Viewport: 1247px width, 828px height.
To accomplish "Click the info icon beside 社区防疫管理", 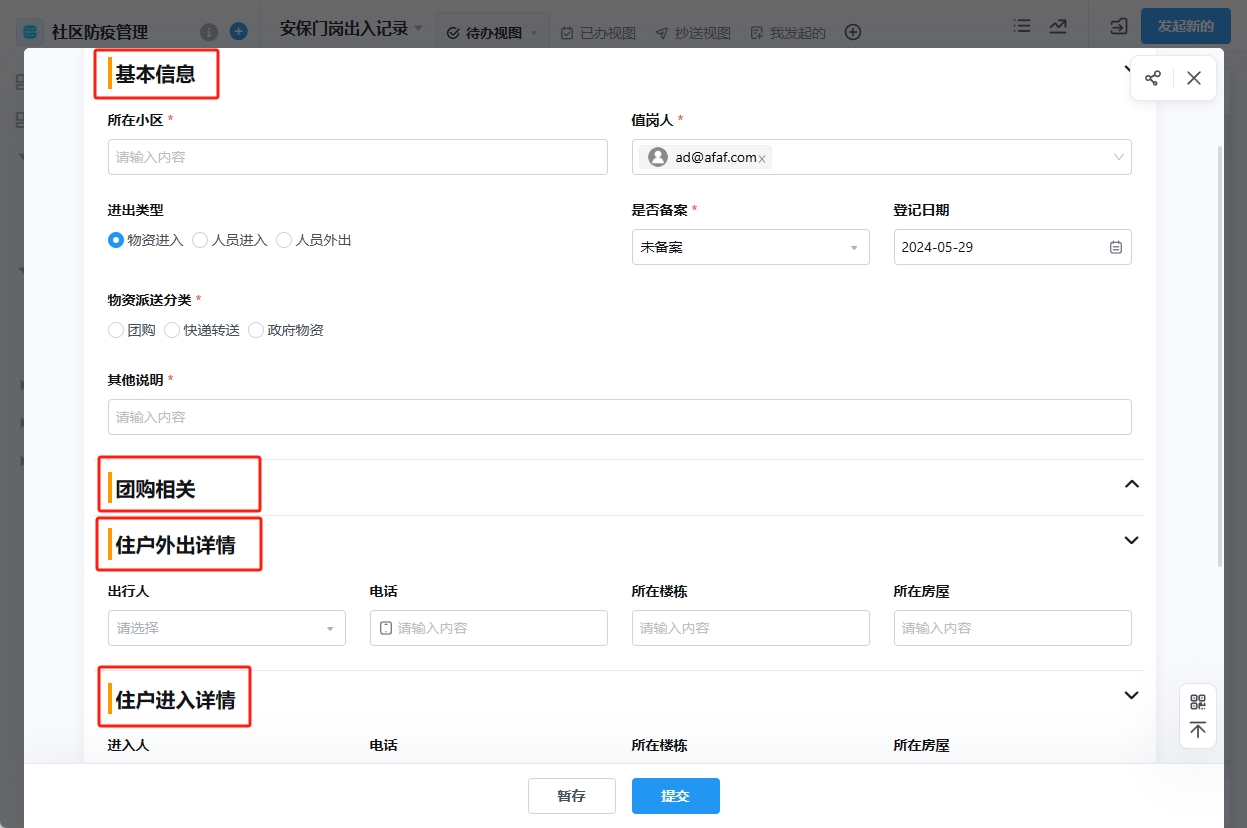I will tap(209, 31).
